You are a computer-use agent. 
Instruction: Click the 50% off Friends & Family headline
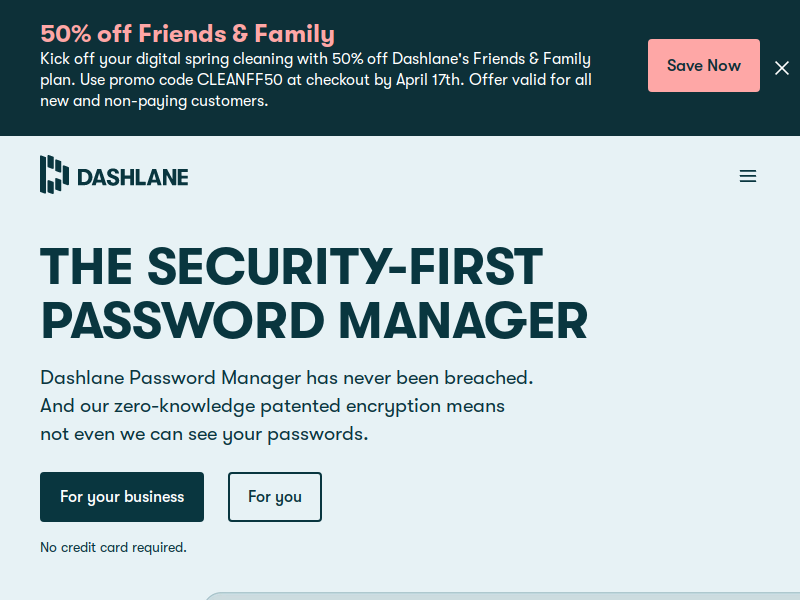[x=188, y=34]
